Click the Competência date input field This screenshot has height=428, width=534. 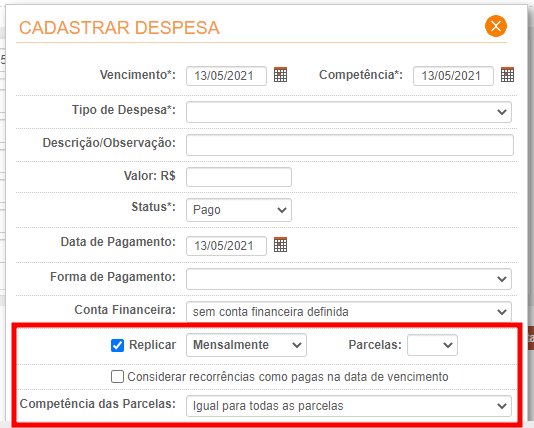tap(453, 76)
